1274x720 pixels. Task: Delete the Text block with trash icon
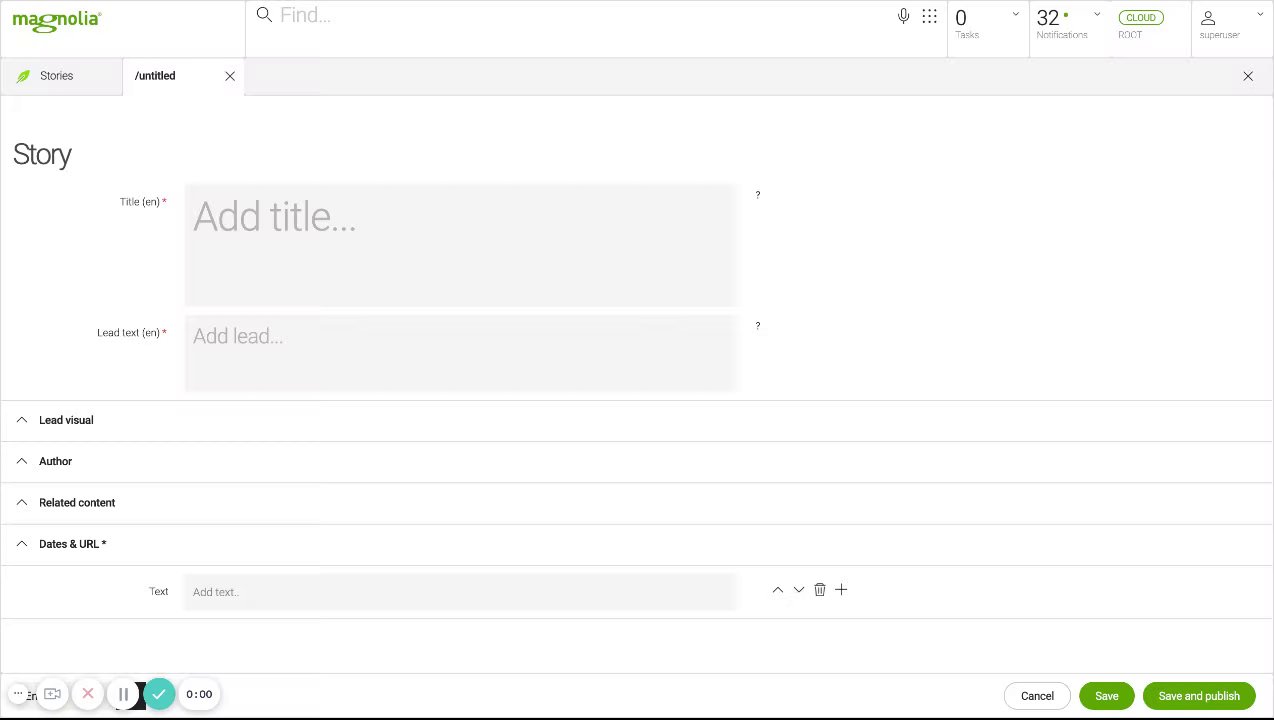(x=820, y=590)
